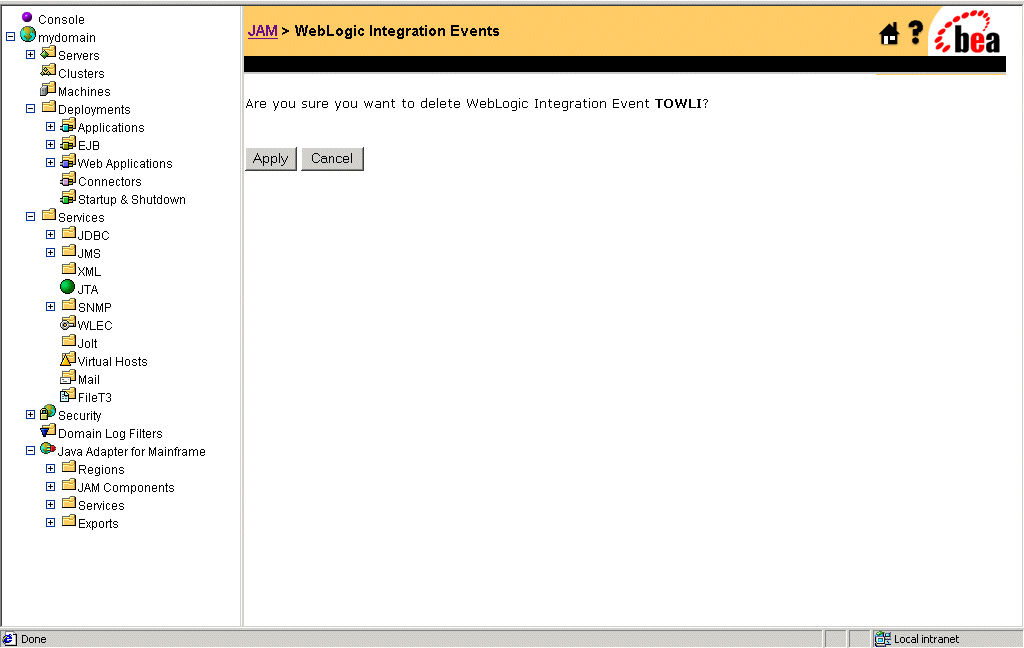Expand the Servers tree node
The height and width of the screenshot is (648, 1024).
click(30, 54)
